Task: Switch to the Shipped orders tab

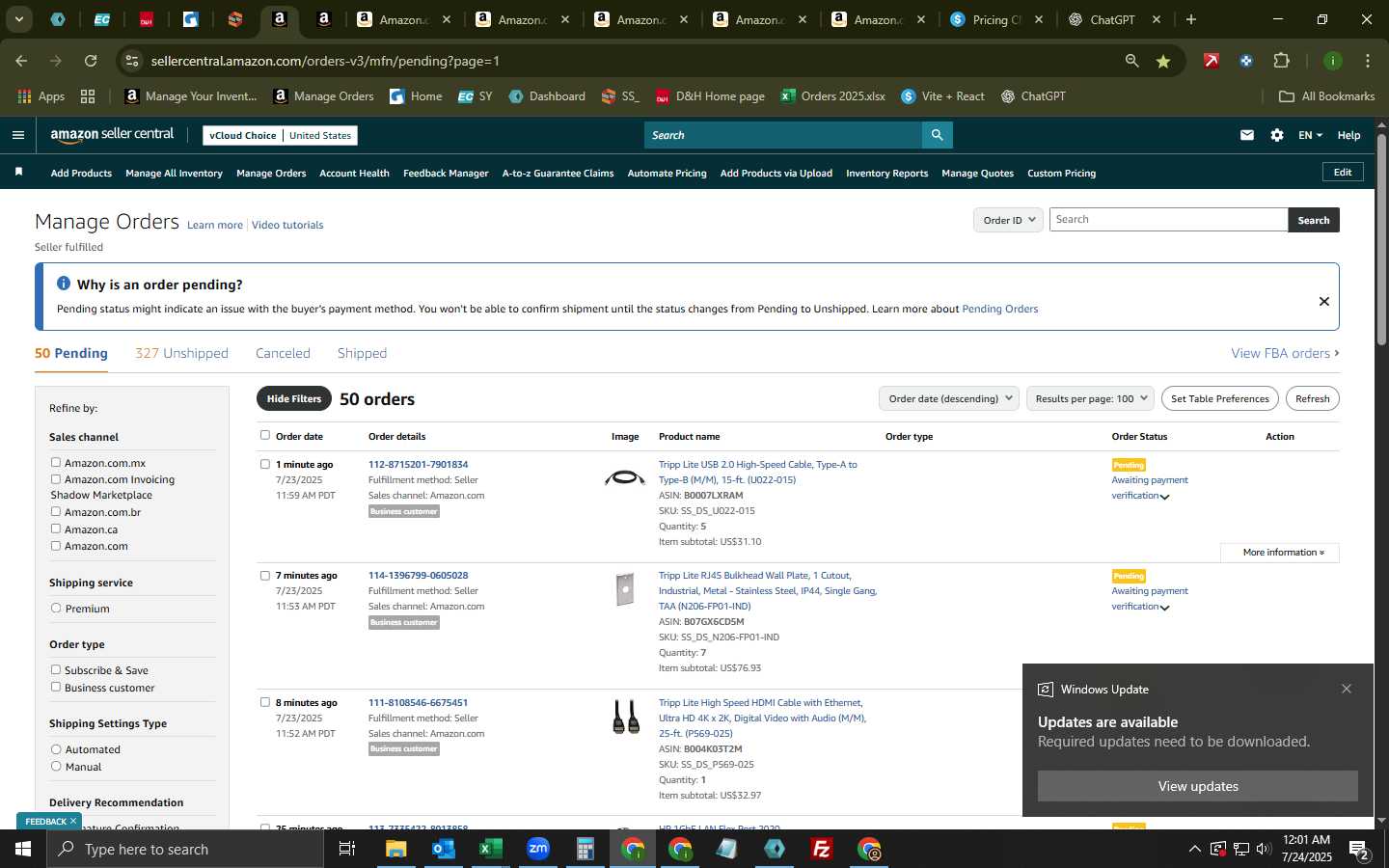Action: click(362, 353)
